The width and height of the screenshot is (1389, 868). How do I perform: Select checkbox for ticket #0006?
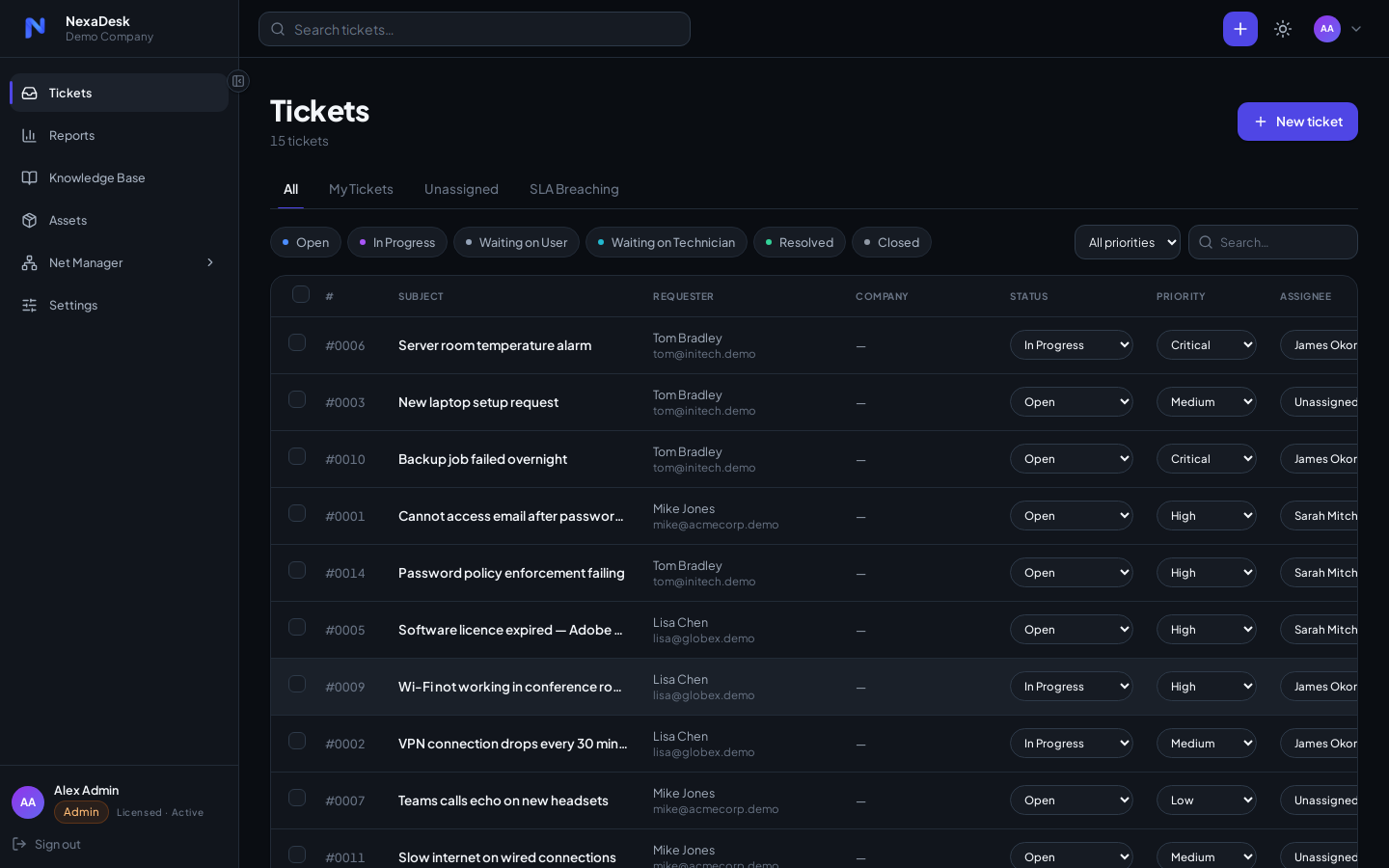pos(297,342)
